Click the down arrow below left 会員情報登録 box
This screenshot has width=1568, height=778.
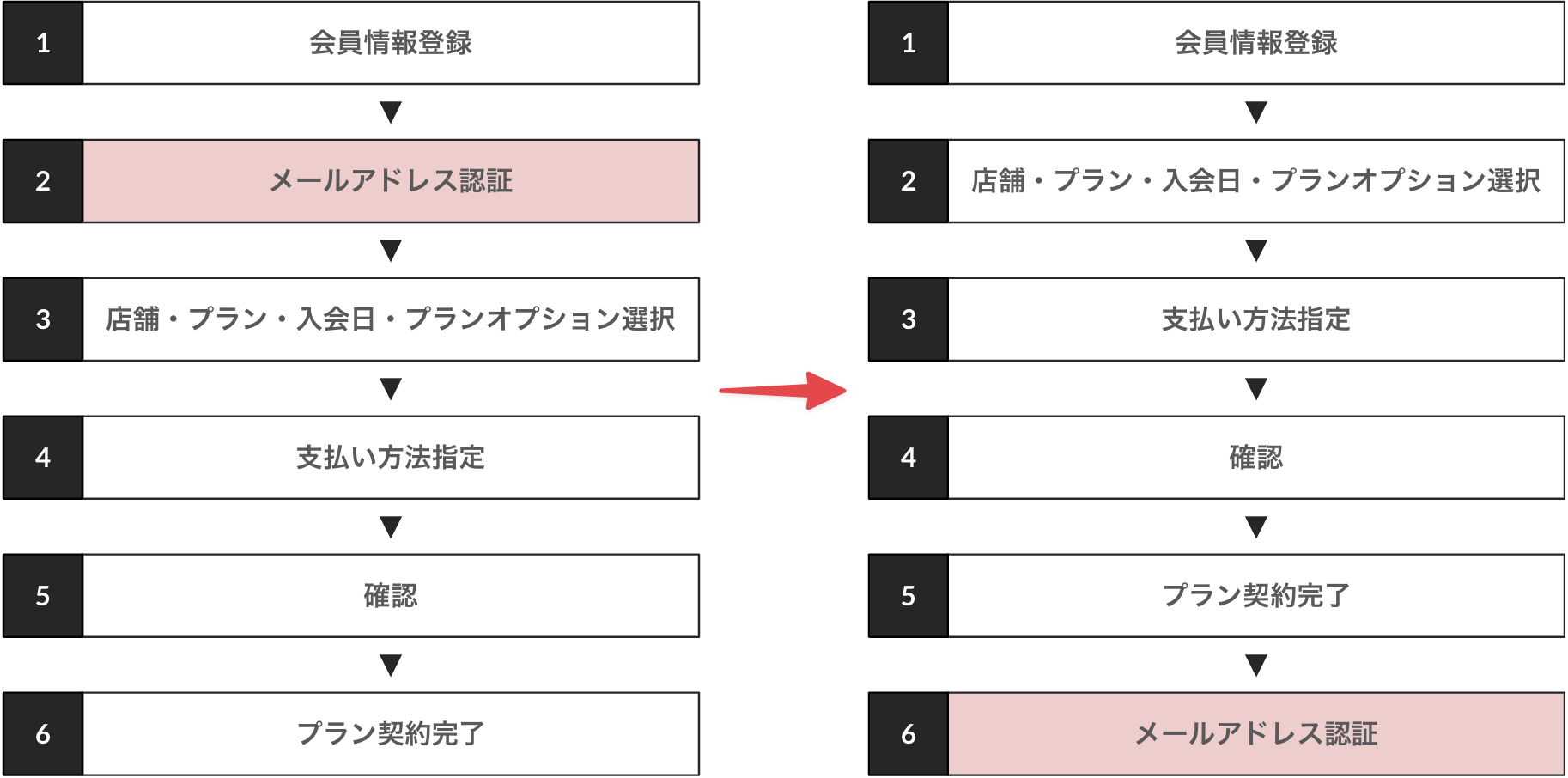(391, 112)
